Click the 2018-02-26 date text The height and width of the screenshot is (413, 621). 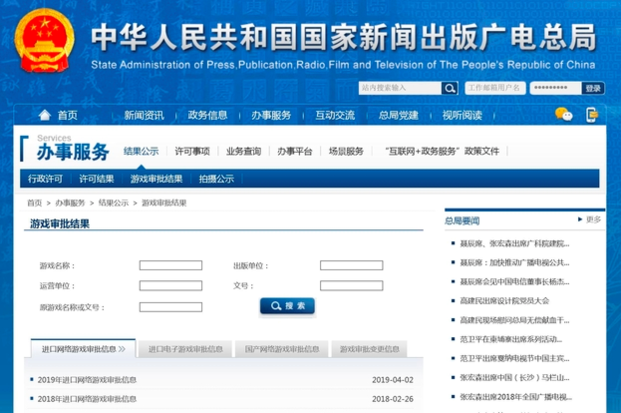coord(392,399)
